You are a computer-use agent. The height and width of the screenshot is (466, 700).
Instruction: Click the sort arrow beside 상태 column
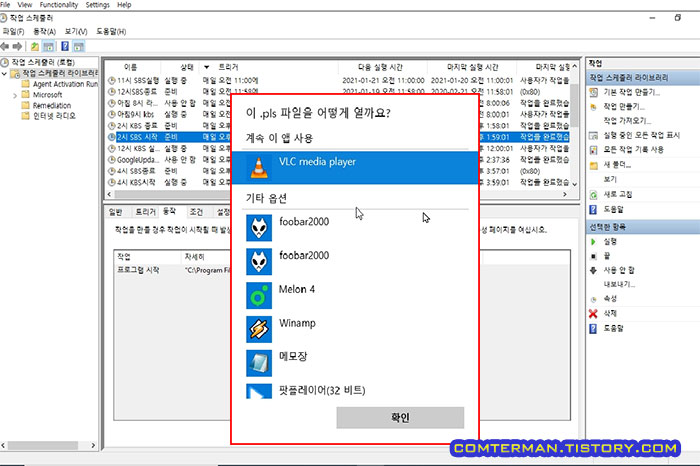point(206,67)
